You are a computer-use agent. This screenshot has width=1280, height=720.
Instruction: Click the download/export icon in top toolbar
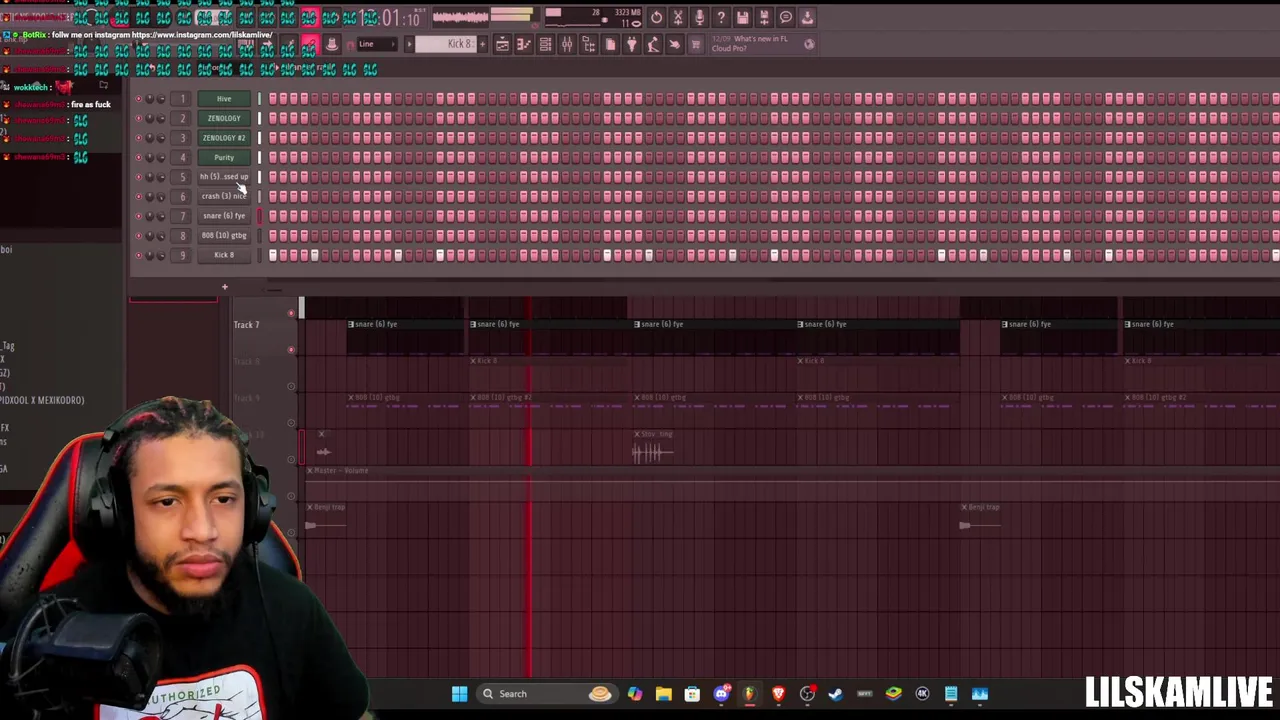point(807,17)
